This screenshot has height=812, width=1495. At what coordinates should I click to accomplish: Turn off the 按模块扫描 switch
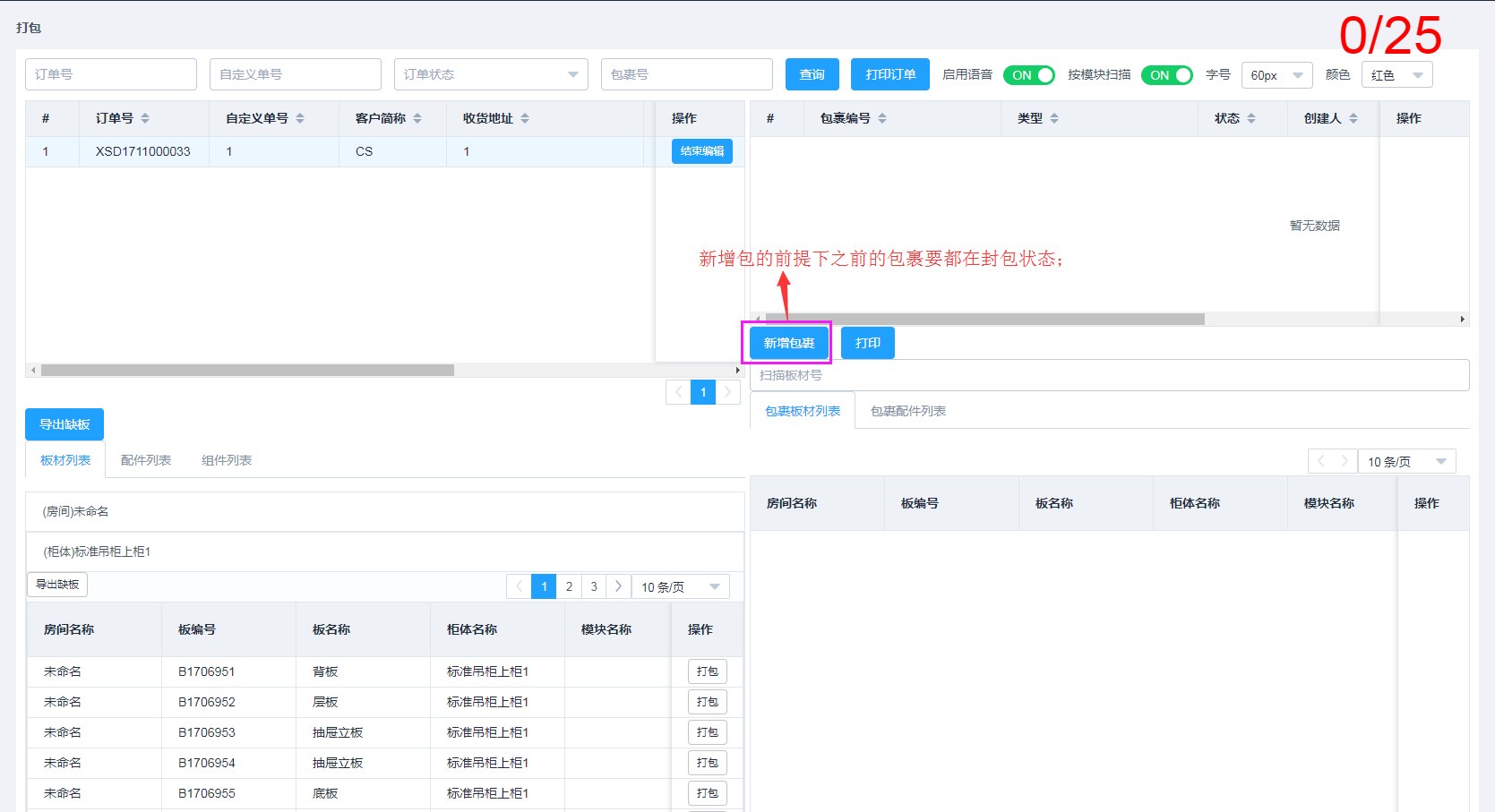pos(1166,75)
